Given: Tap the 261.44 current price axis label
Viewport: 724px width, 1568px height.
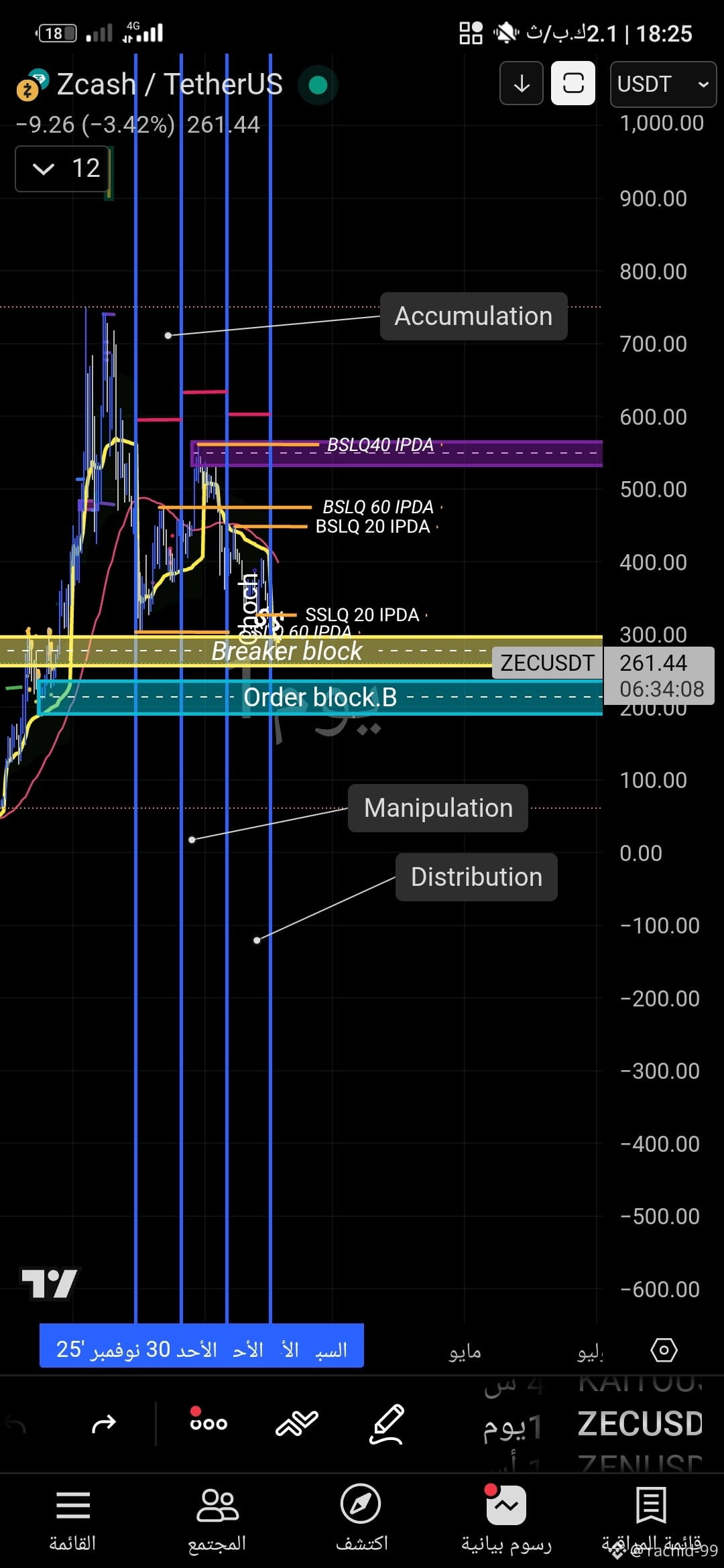Looking at the screenshot, I should tap(653, 663).
